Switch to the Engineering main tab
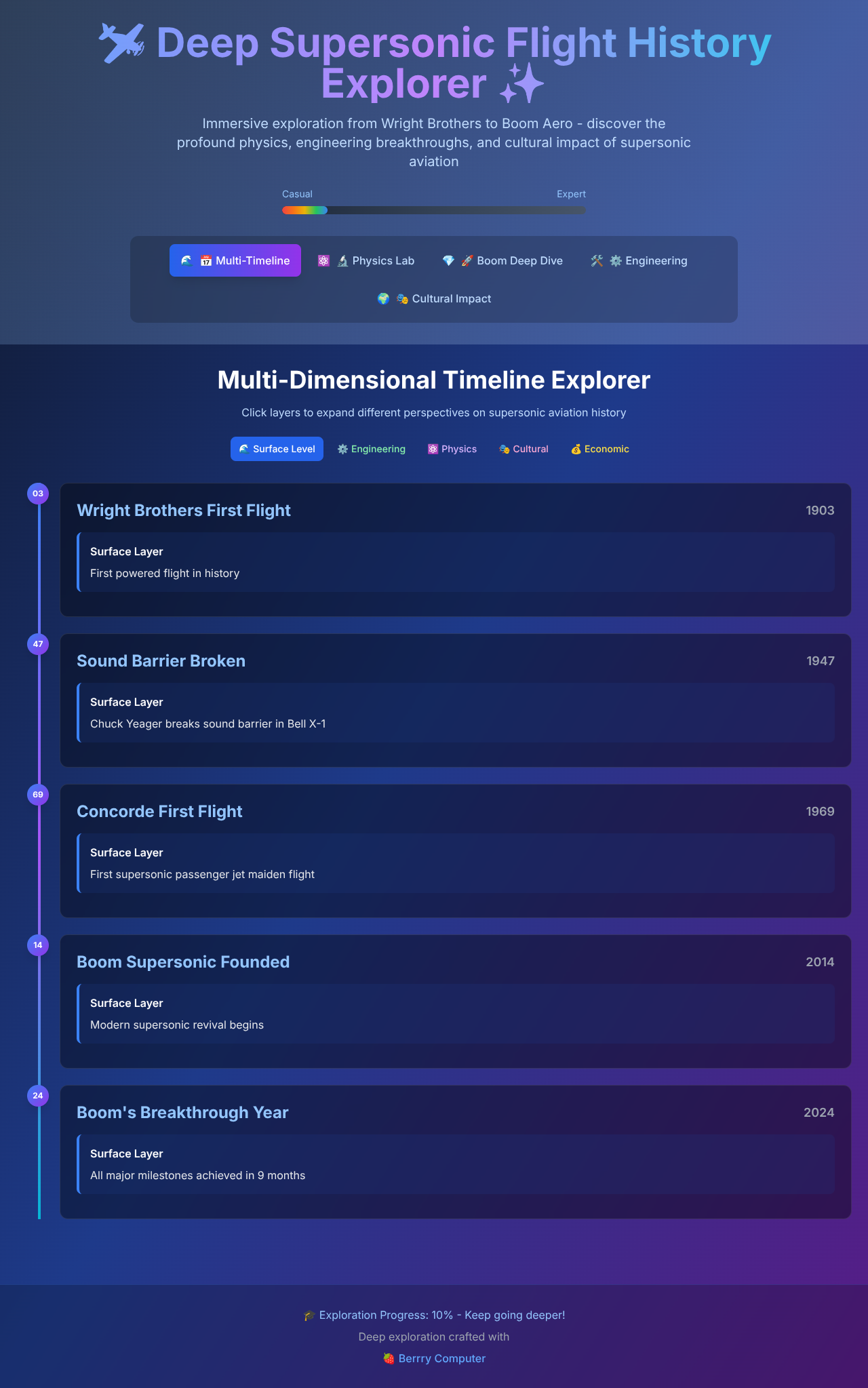The width and height of the screenshot is (868, 1388). coord(639,260)
